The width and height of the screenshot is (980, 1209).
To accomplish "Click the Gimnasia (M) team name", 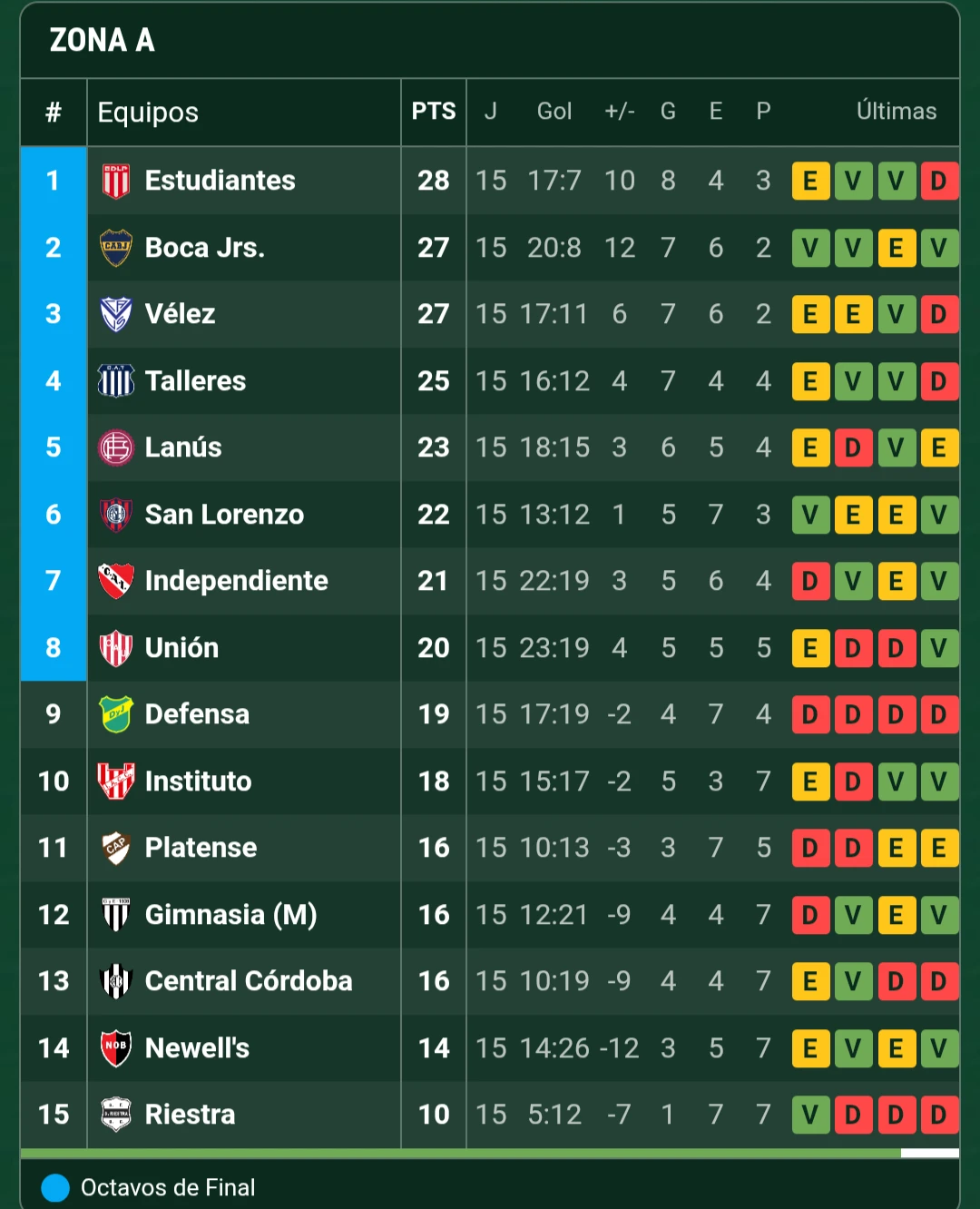I will pyautogui.click(x=230, y=915).
